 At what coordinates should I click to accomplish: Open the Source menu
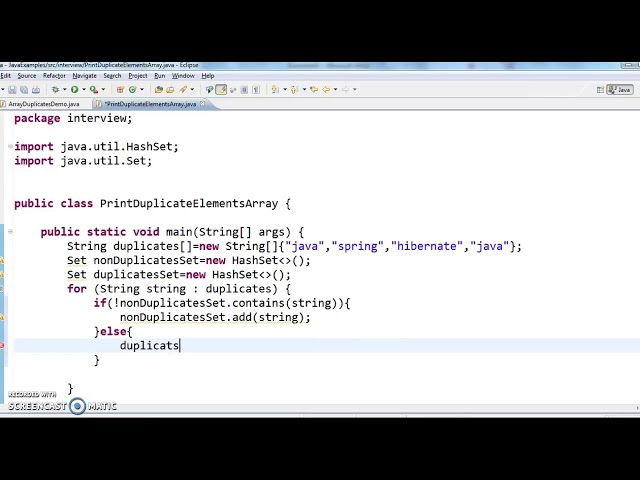pos(27,76)
